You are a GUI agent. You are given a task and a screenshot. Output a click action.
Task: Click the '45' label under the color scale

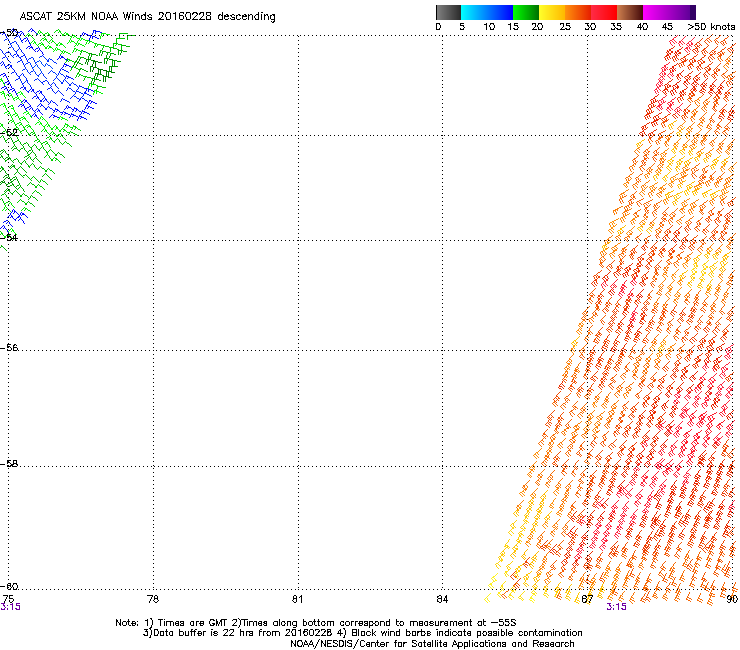(x=667, y=27)
